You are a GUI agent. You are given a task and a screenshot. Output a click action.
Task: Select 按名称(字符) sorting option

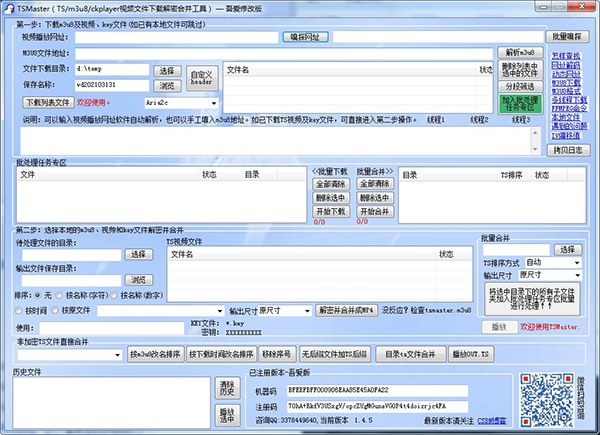coord(61,295)
